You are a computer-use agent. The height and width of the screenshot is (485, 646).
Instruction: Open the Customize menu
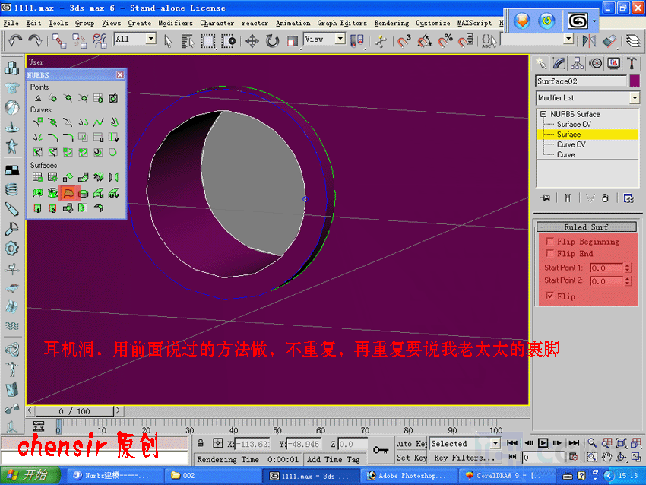433,23
